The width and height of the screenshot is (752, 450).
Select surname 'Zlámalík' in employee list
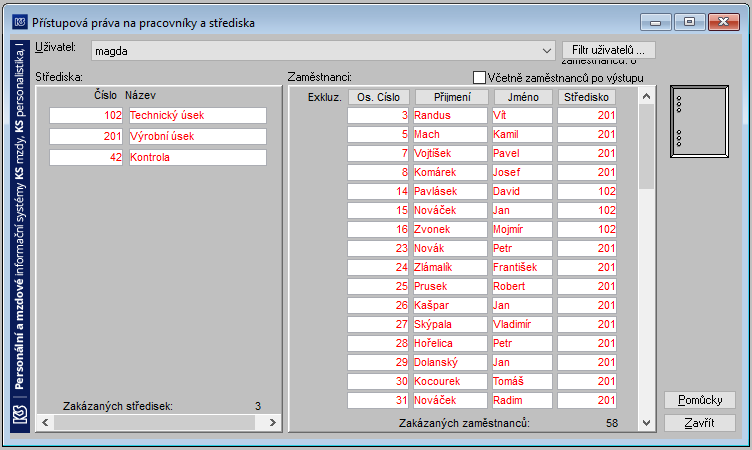[450, 267]
